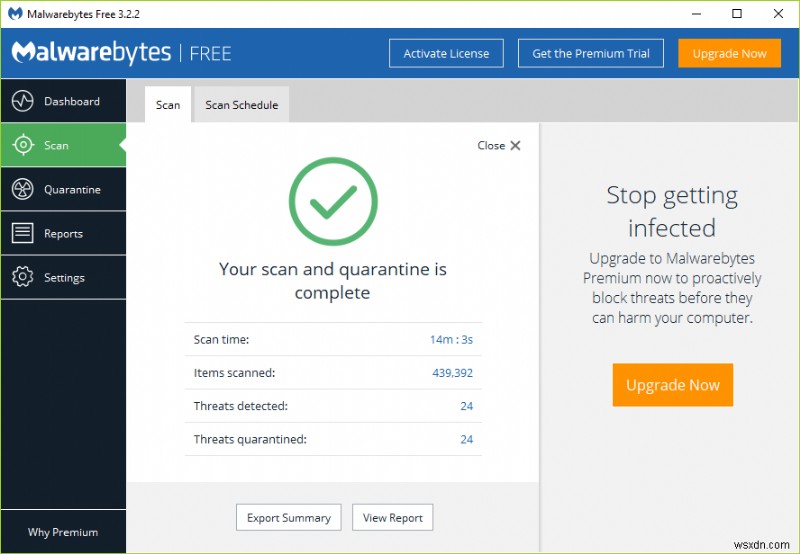Image resolution: width=800 pixels, height=554 pixels.
Task: Click the Scan crosshair icon in sidebar
Action: click(x=22, y=146)
